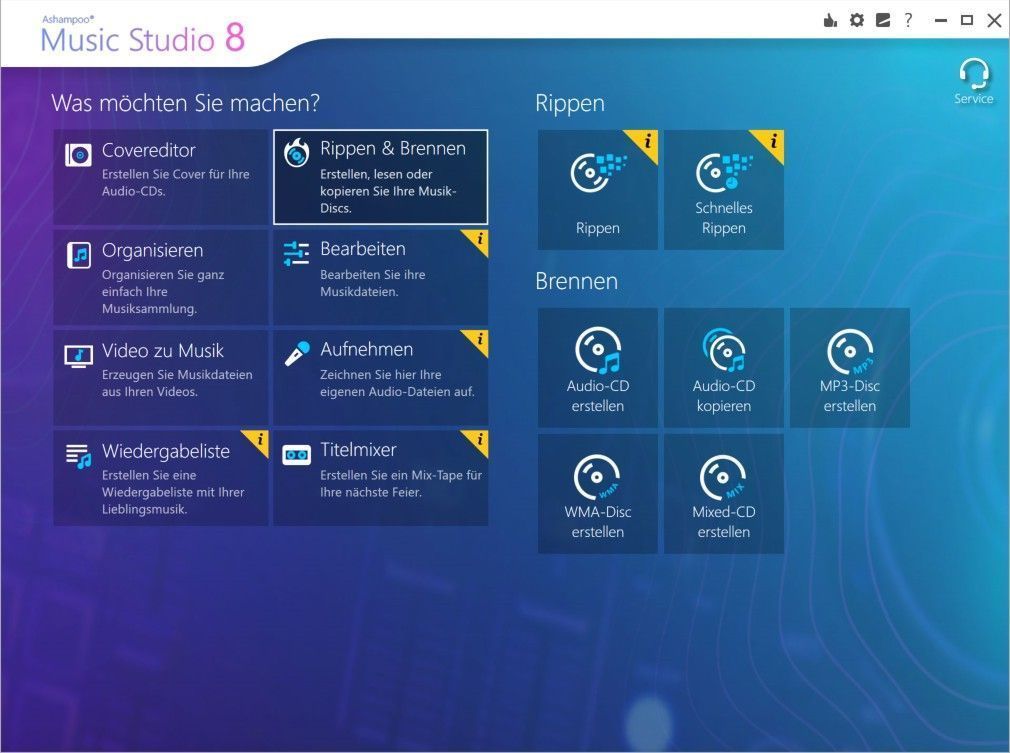Pick Mixed-CD erstellen
Image resolution: width=1010 pixels, height=753 pixels.
click(x=724, y=494)
